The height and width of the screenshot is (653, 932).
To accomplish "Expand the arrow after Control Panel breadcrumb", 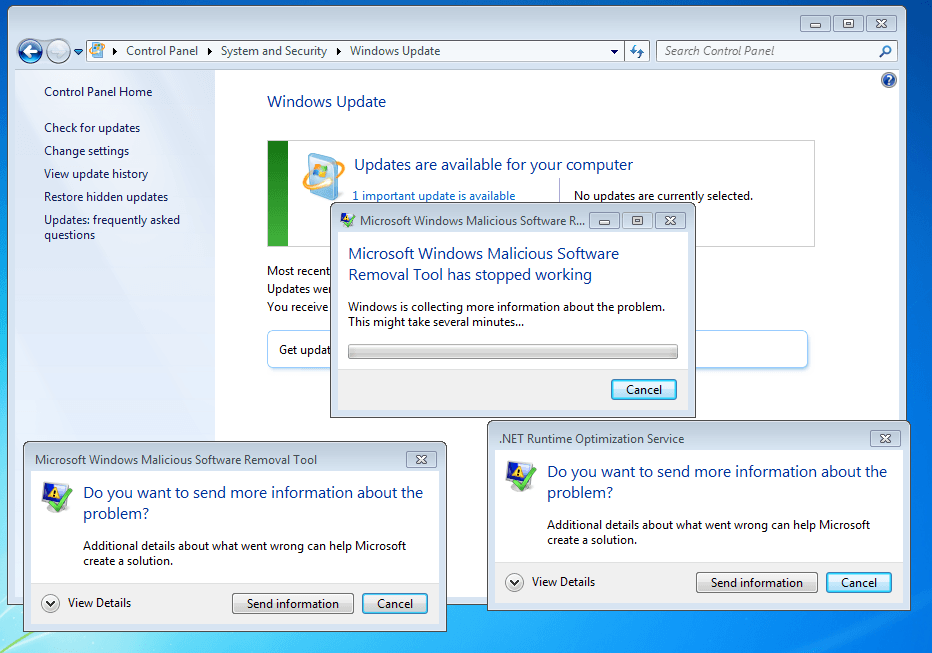I will pos(209,51).
